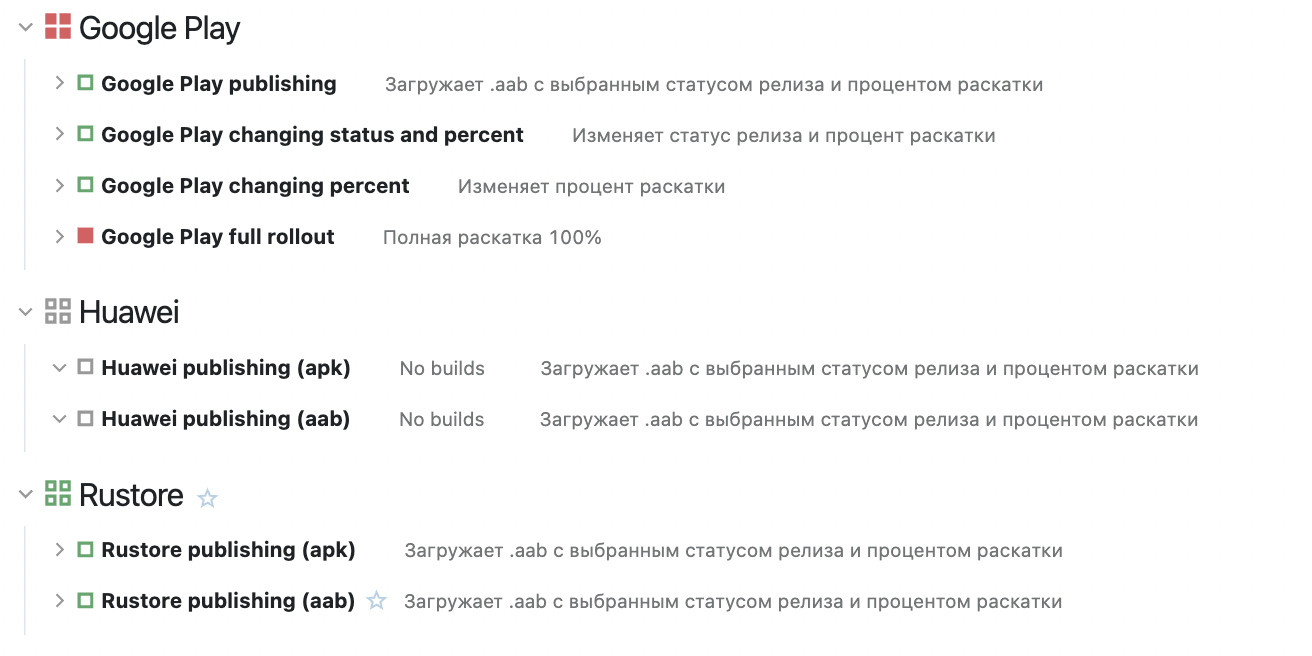Screen dimensions: 1312x656
Task: Click the gray Huawei project grid icon
Action: coord(58,312)
